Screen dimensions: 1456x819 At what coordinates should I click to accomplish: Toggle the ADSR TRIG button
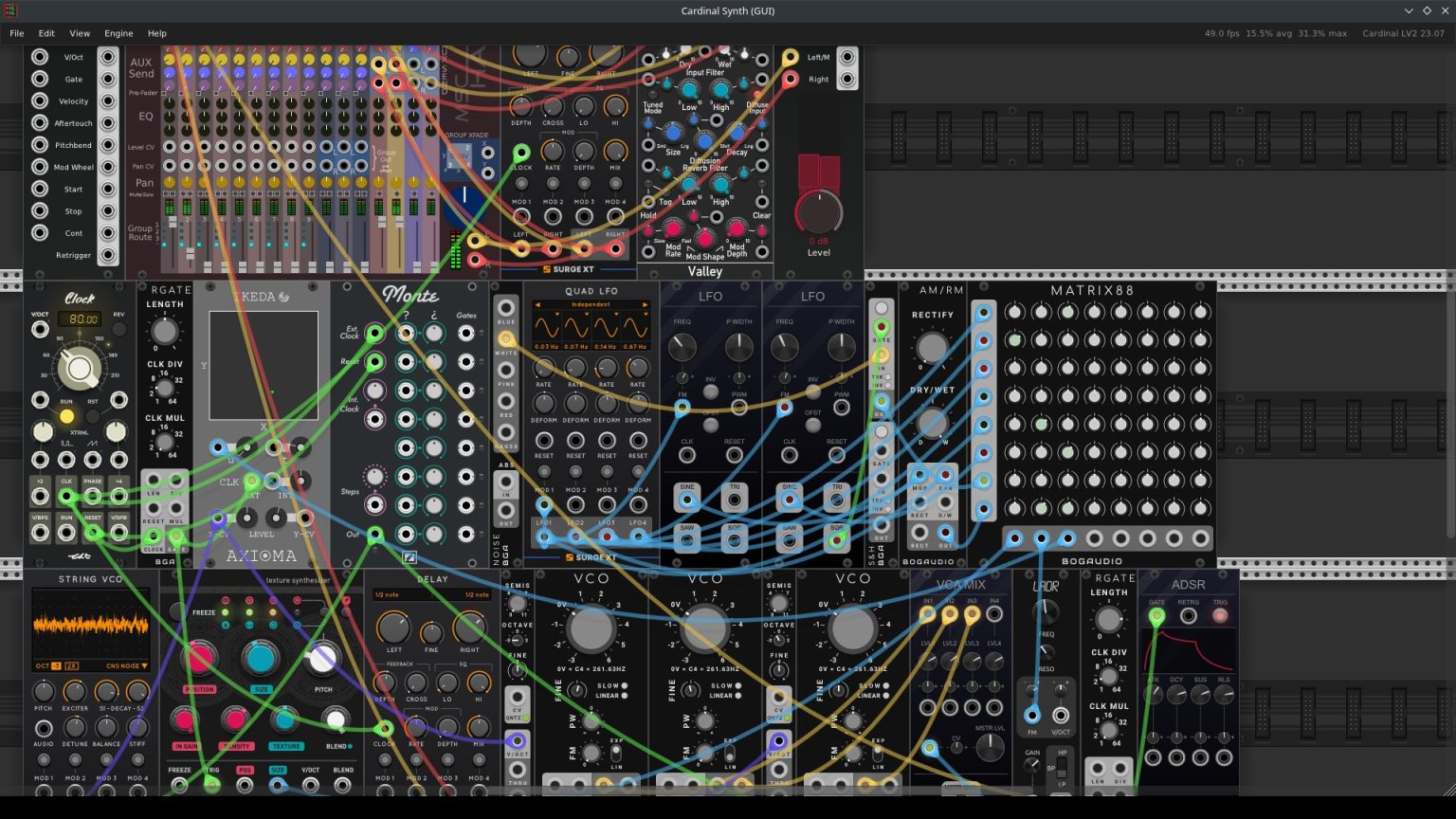1220,616
